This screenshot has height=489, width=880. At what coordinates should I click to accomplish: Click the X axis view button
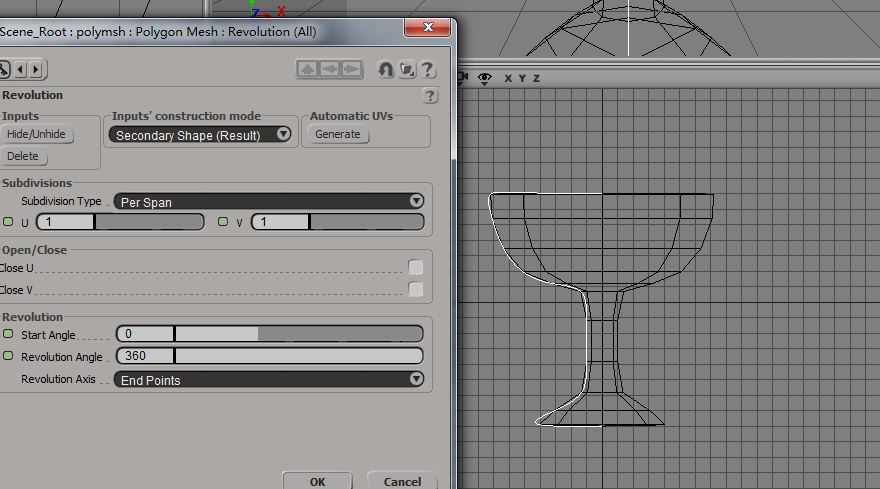coord(508,78)
